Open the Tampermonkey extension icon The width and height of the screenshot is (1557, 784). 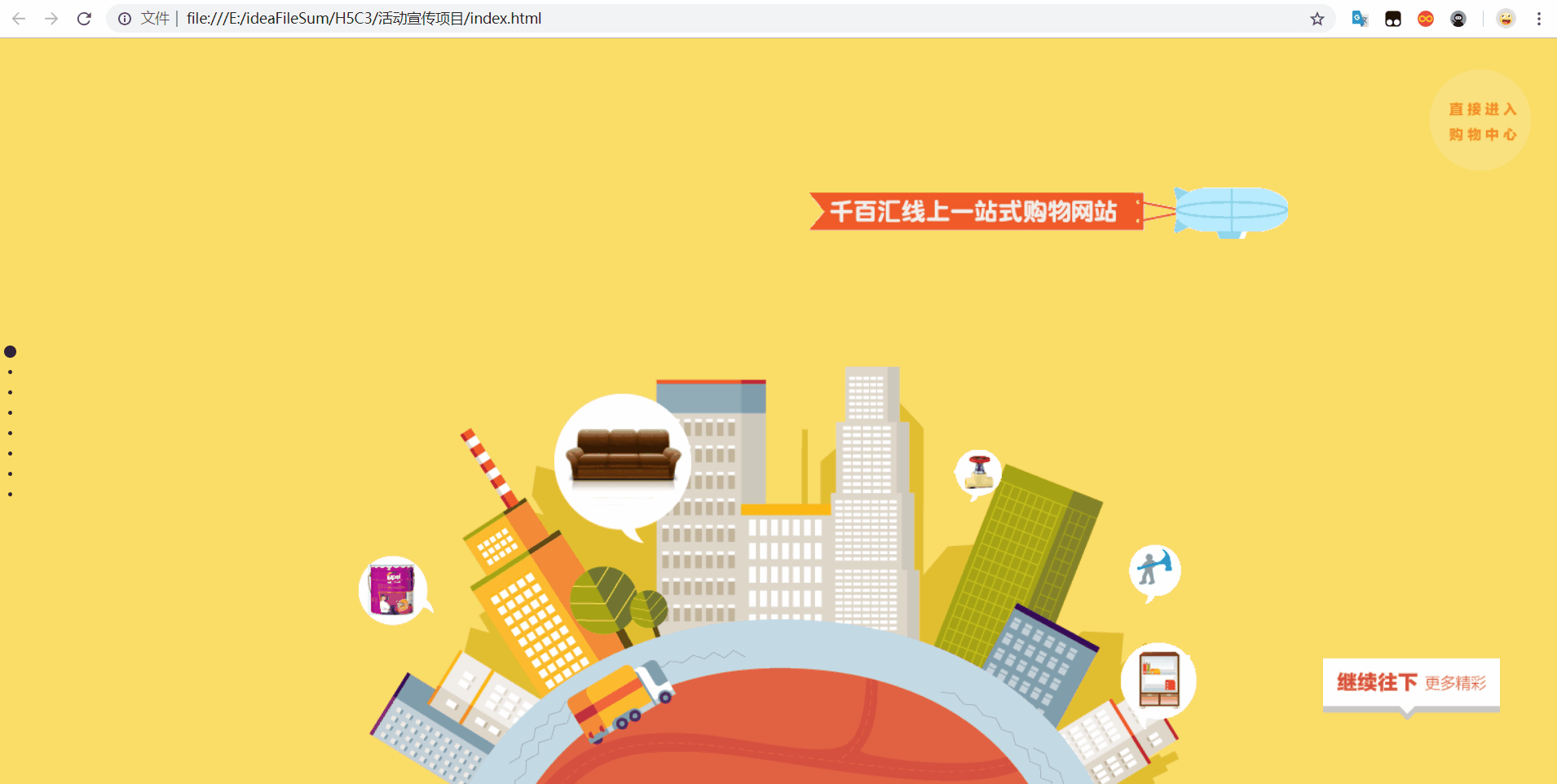pyautogui.click(x=1393, y=19)
